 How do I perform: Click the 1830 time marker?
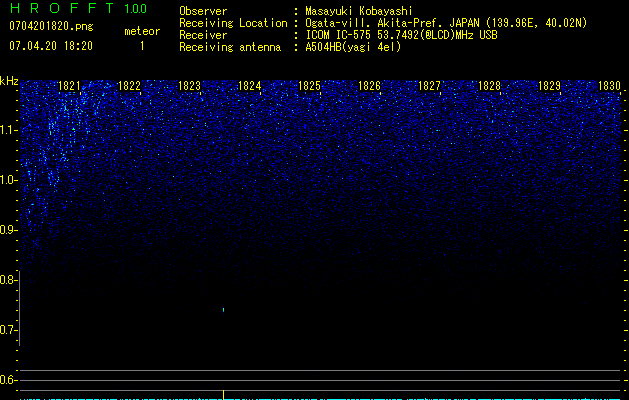pos(609,86)
